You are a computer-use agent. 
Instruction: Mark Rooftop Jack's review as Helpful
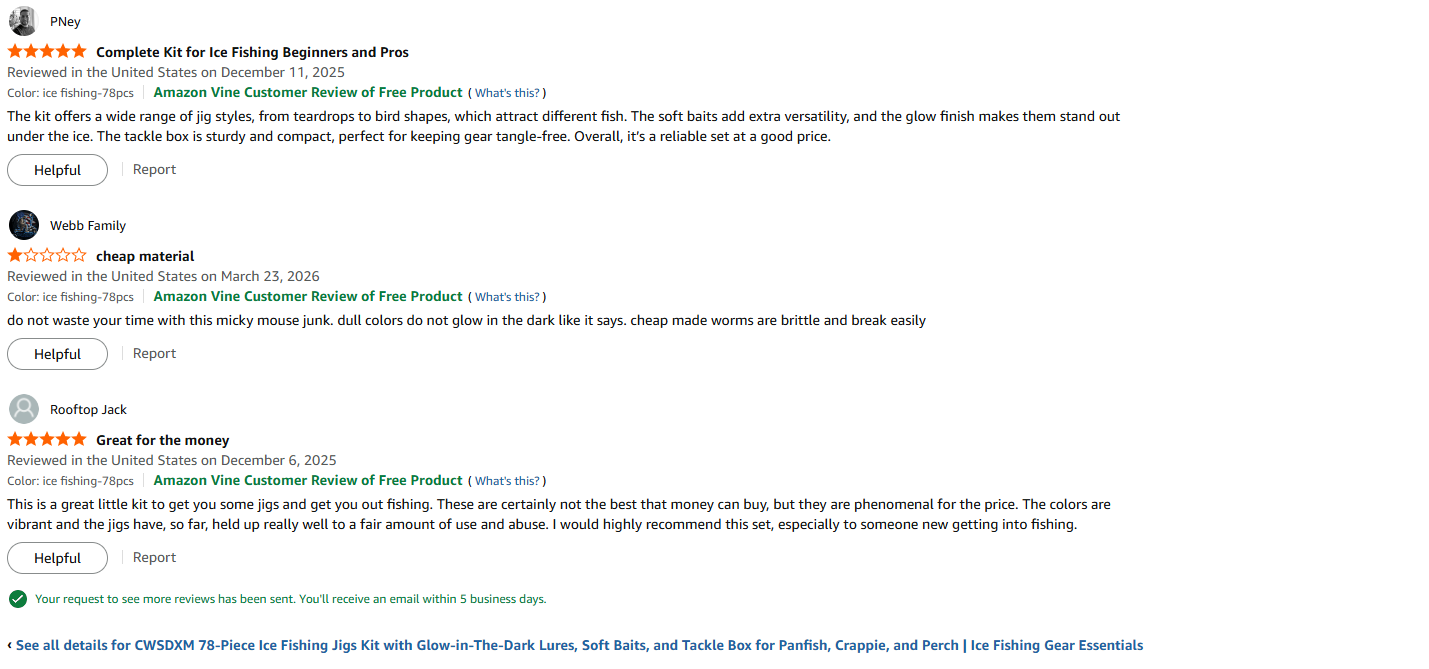coord(57,558)
